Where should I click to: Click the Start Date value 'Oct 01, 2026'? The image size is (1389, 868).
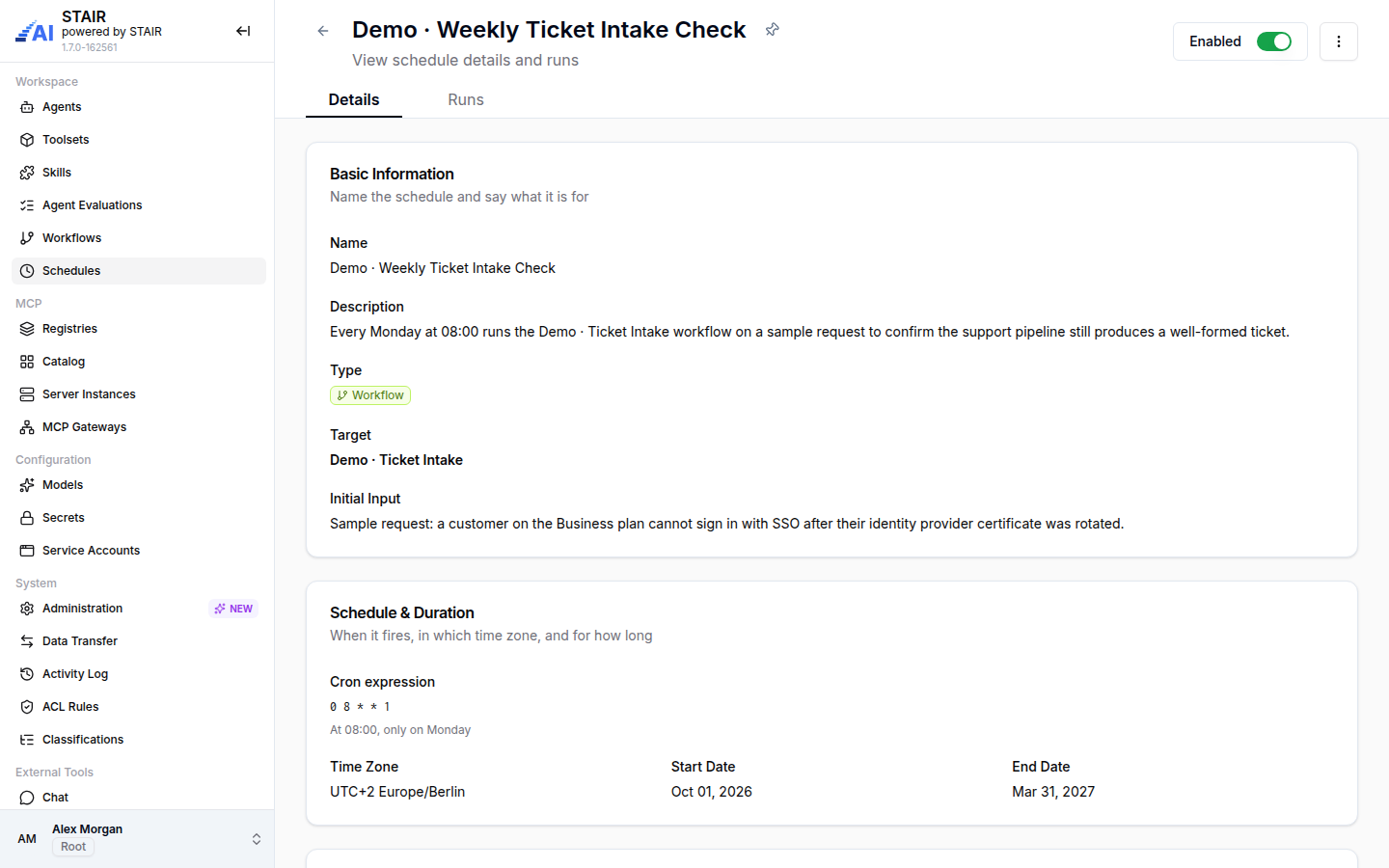point(712,792)
